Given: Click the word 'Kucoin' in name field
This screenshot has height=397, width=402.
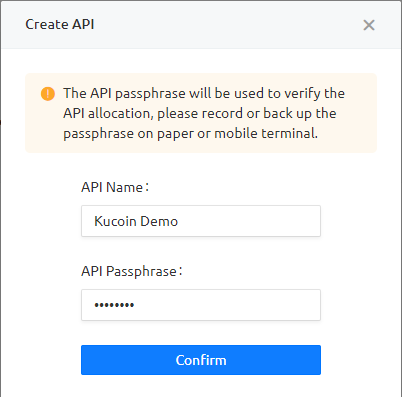Looking at the screenshot, I should click(x=115, y=221).
